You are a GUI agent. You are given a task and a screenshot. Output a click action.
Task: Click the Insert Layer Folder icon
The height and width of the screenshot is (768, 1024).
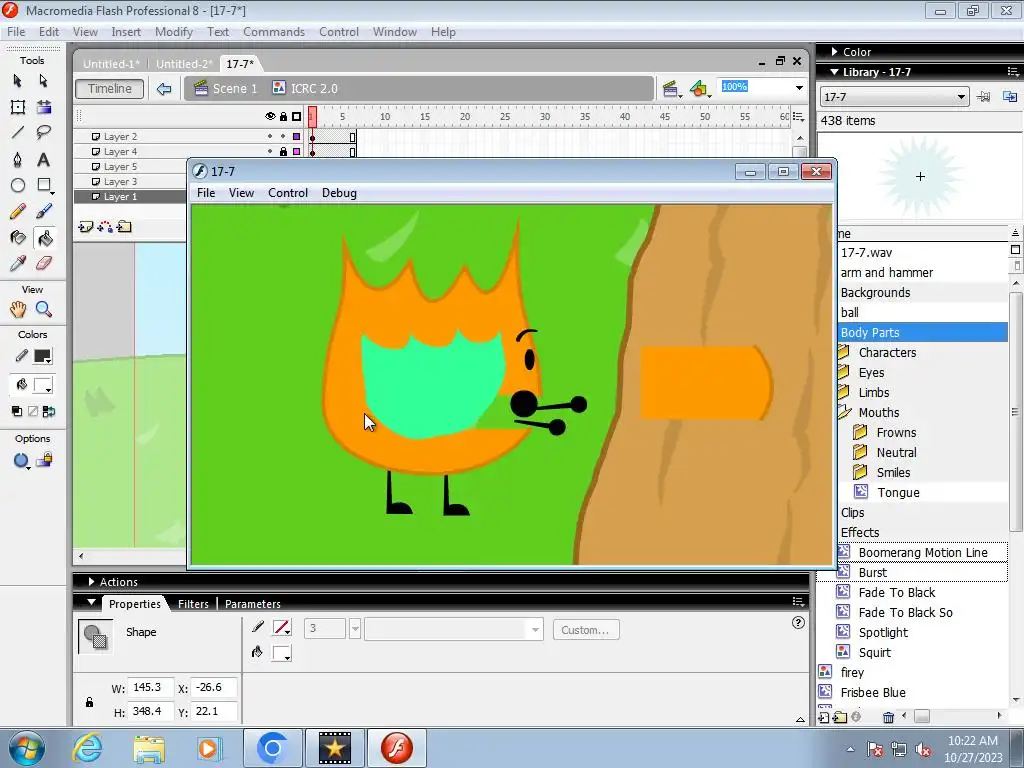124,227
